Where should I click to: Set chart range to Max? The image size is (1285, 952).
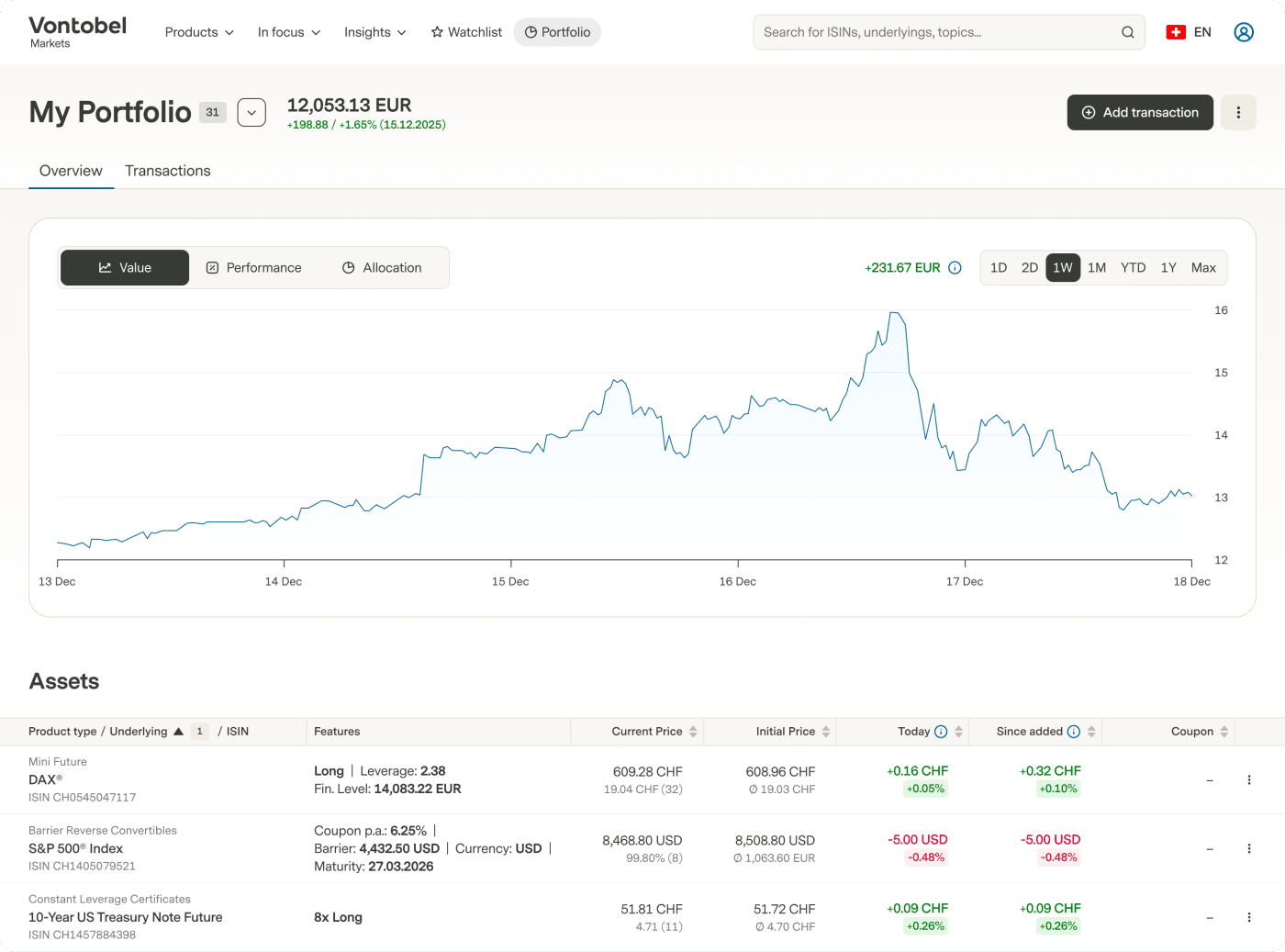(1203, 268)
